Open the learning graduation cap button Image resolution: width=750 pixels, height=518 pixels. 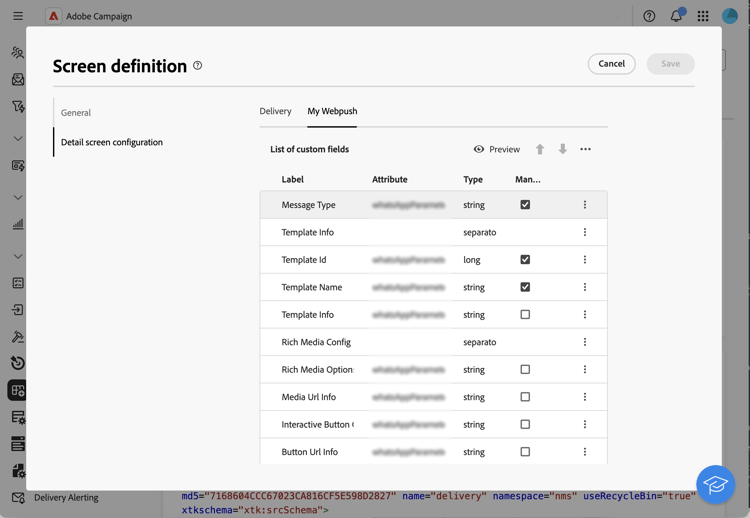click(715, 485)
